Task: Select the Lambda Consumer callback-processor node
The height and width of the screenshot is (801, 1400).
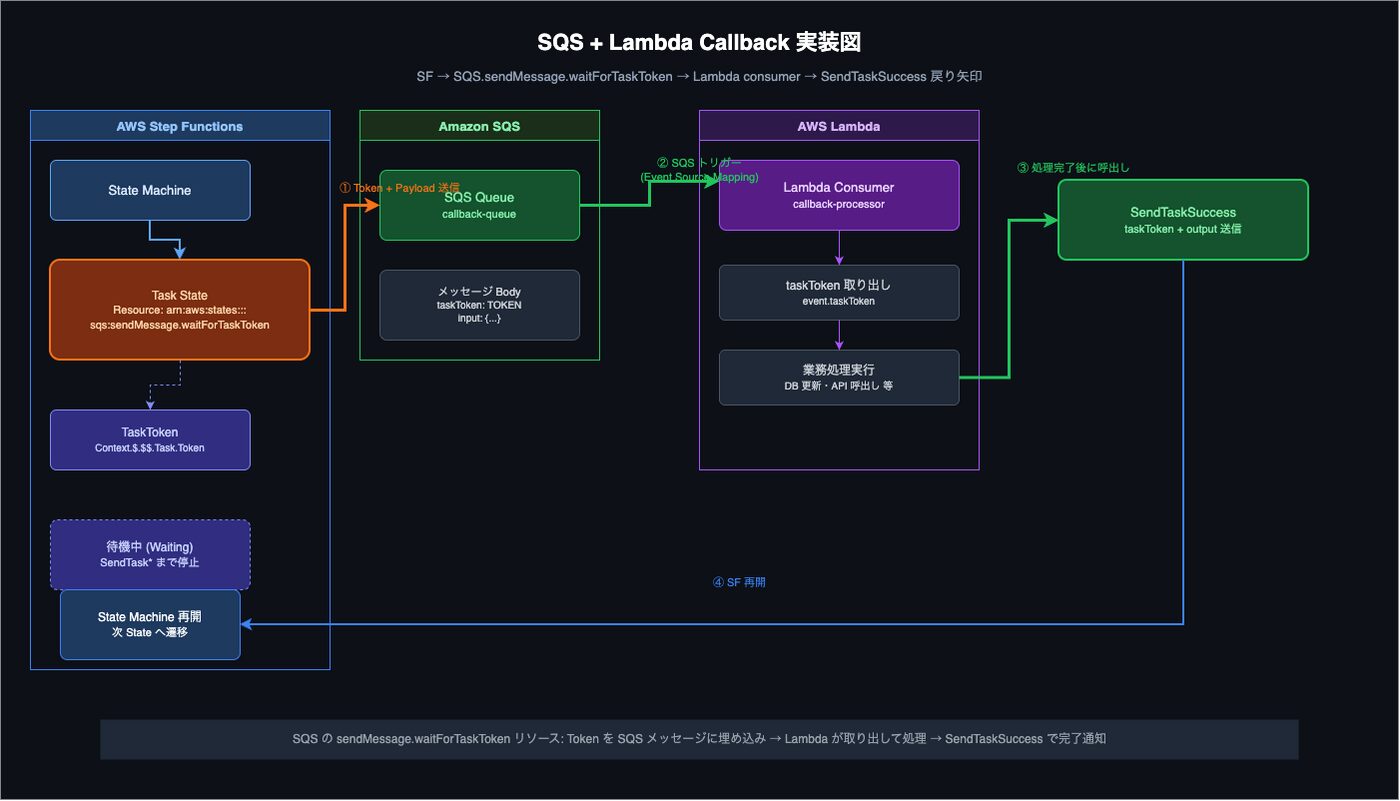Action: 839,195
